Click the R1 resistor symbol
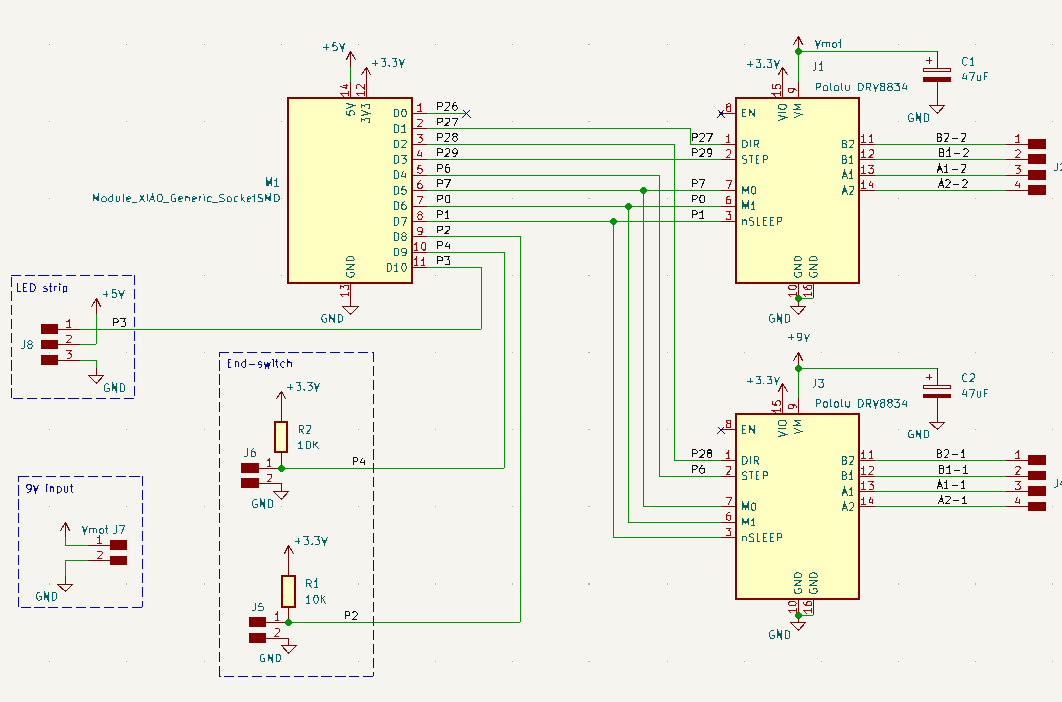 289,591
